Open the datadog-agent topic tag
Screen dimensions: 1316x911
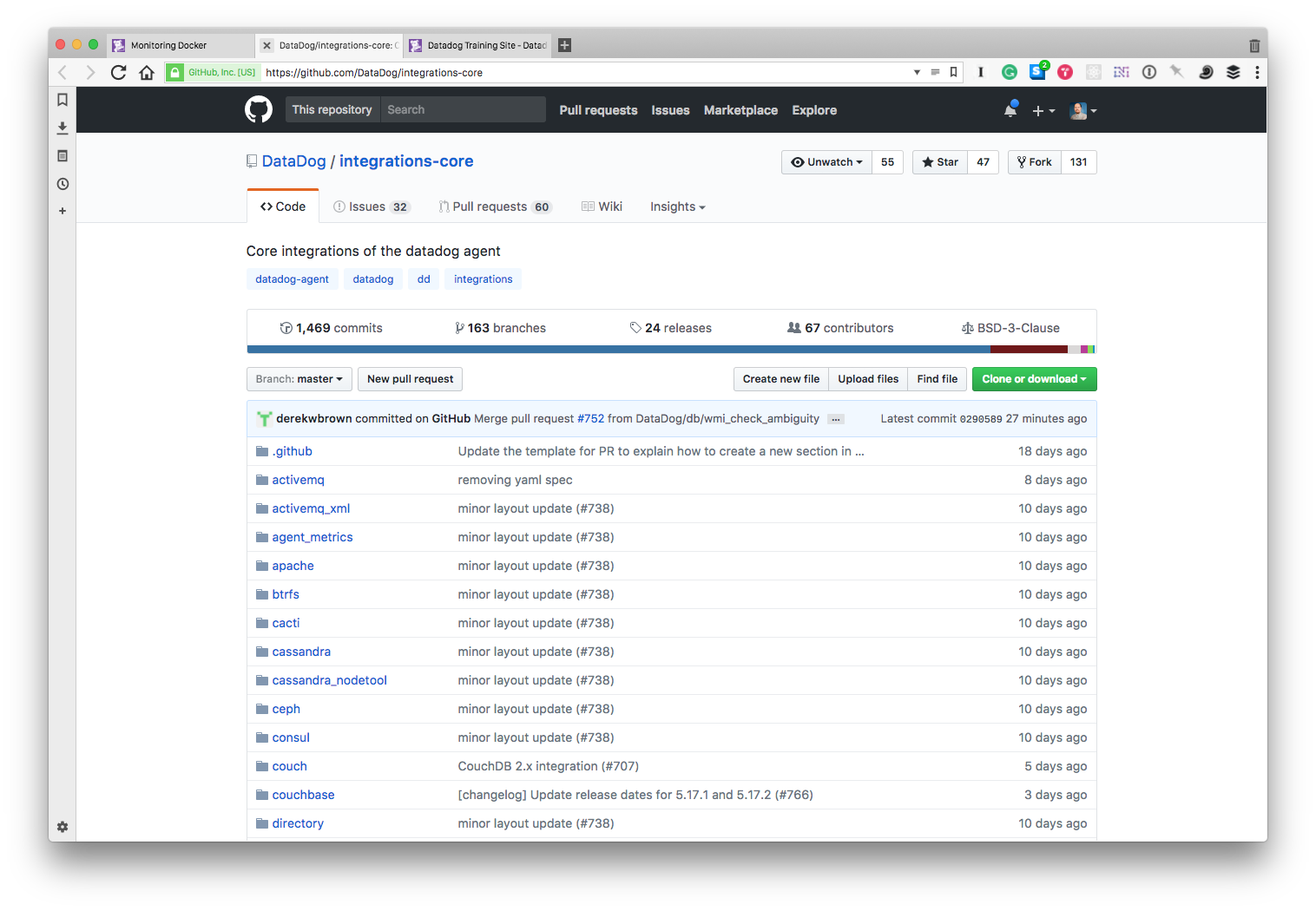point(292,279)
